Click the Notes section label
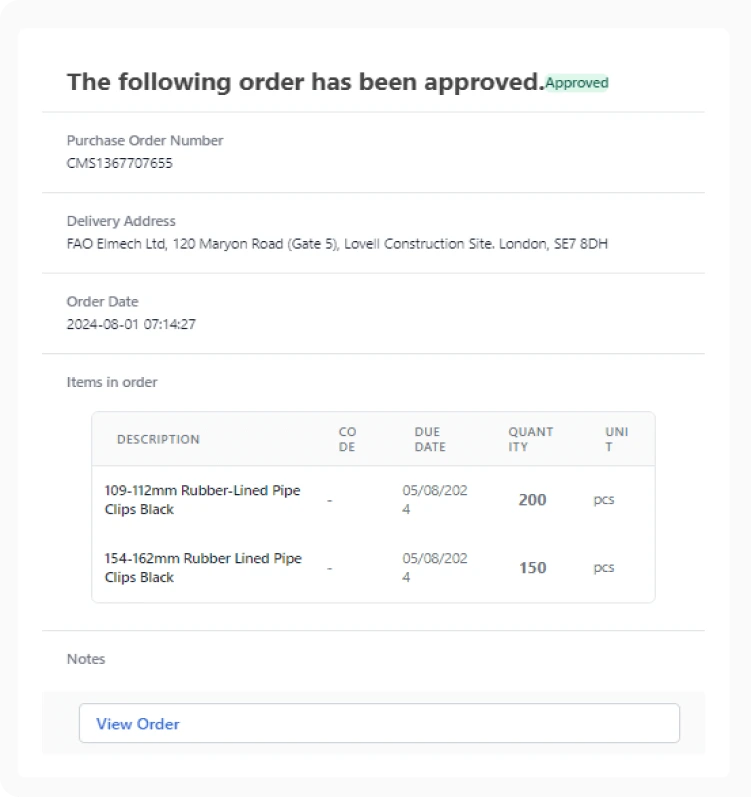 (x=86, y=659)
